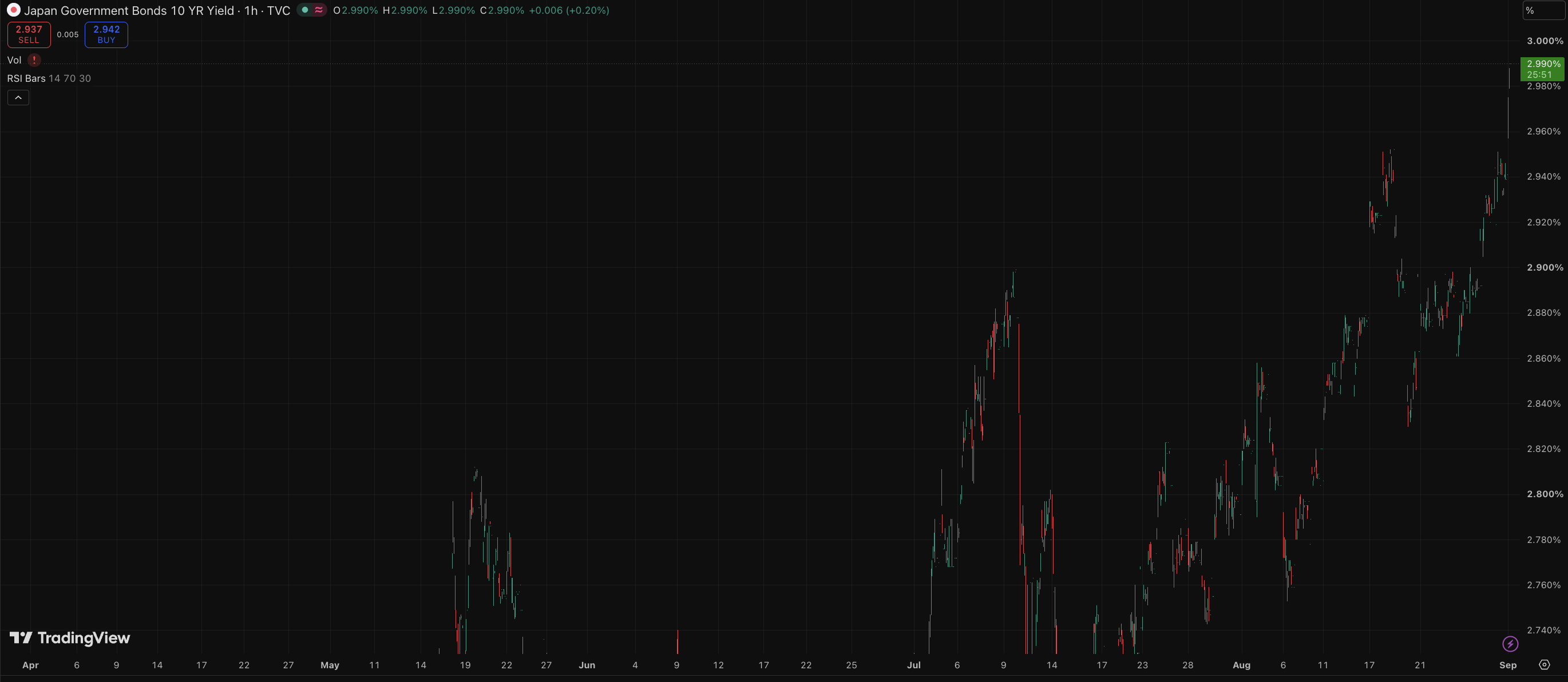Click the low value L2.990%
Viewport: 1568px width, 682px height.
coord(453,10)
